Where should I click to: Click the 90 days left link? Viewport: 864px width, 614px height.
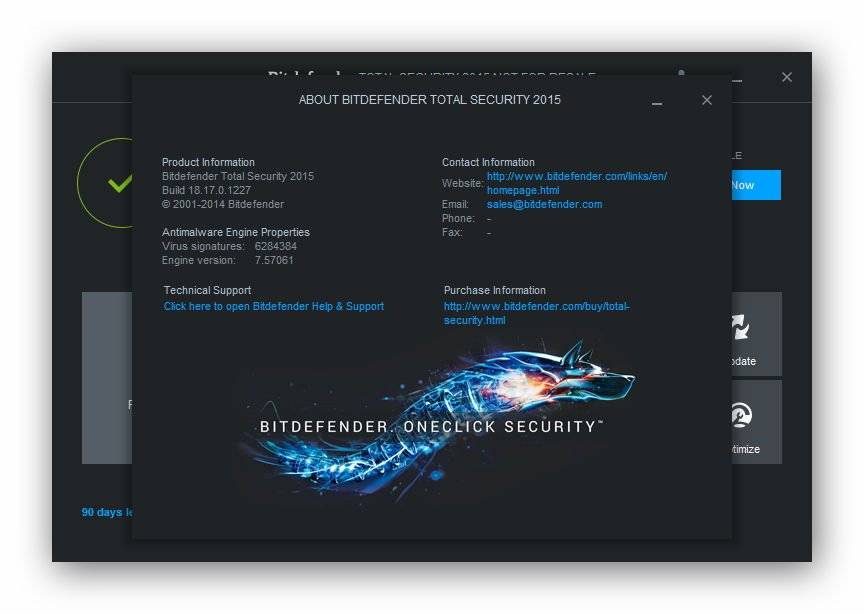point(107,512)
